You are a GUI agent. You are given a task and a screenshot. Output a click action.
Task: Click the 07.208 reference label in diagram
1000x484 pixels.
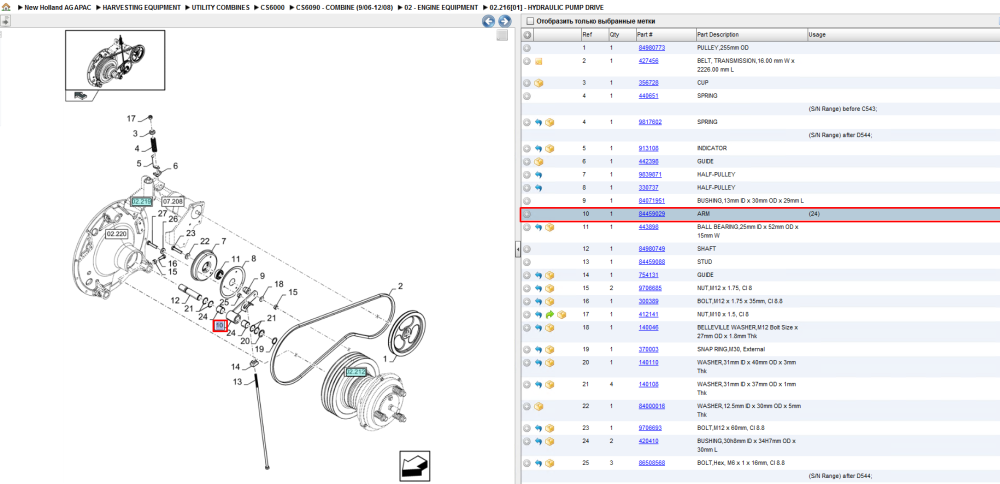(172, 202)
